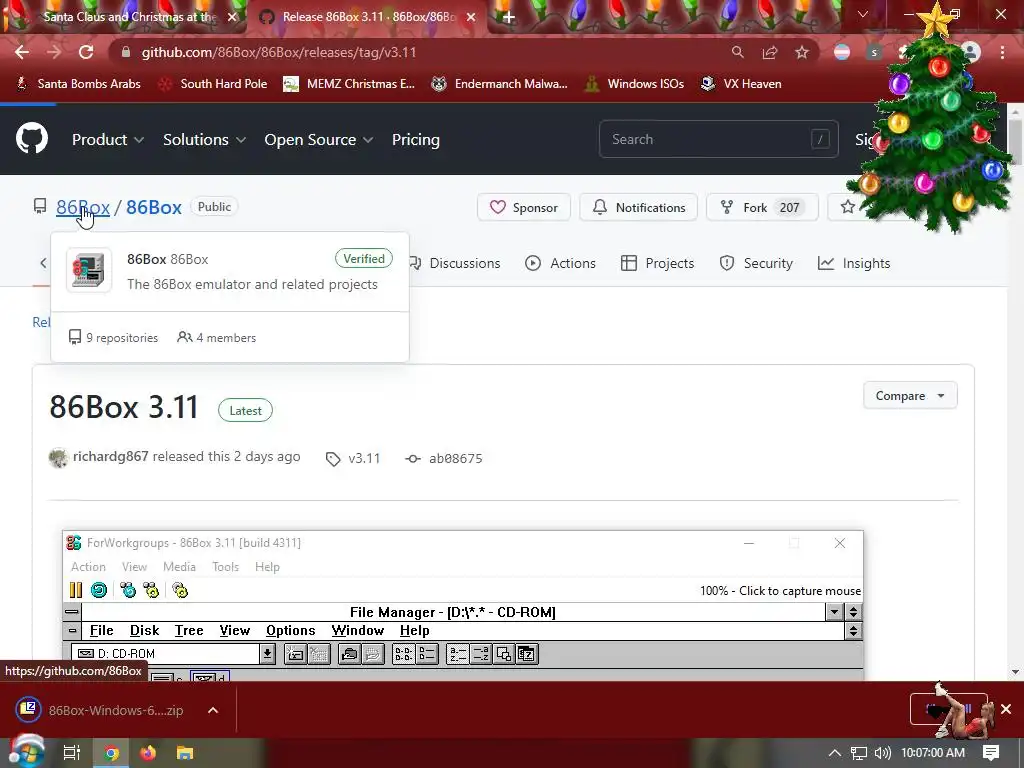Open MEMZ Christmas bookmark
This screenshot has width=1024, height=768.
349,84
